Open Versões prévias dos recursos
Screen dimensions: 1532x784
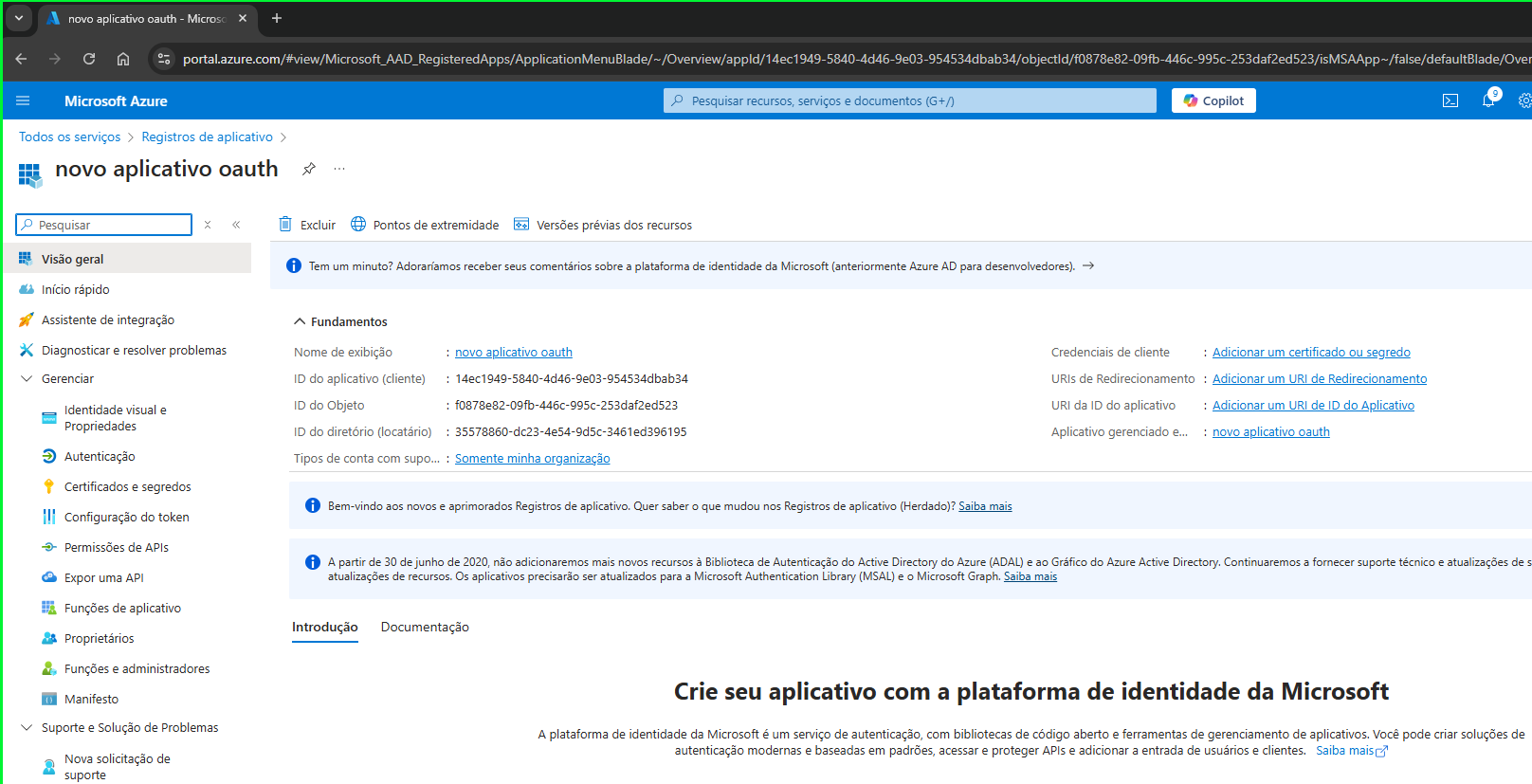[x=603, y=225]
